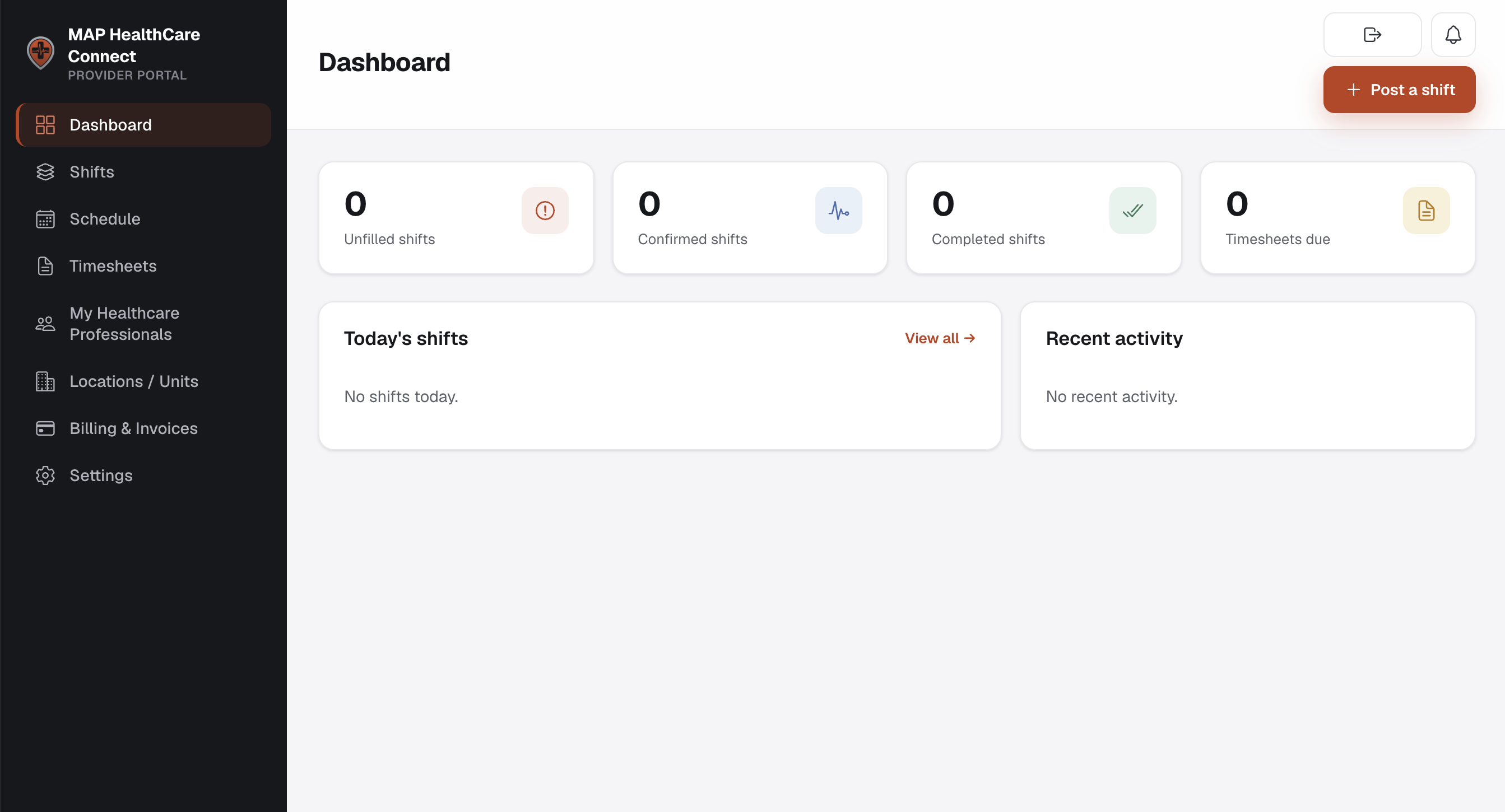The image size is (1505, 812).
Task: Click the red alert icon on Unfilled shifts
Action: 545,211
